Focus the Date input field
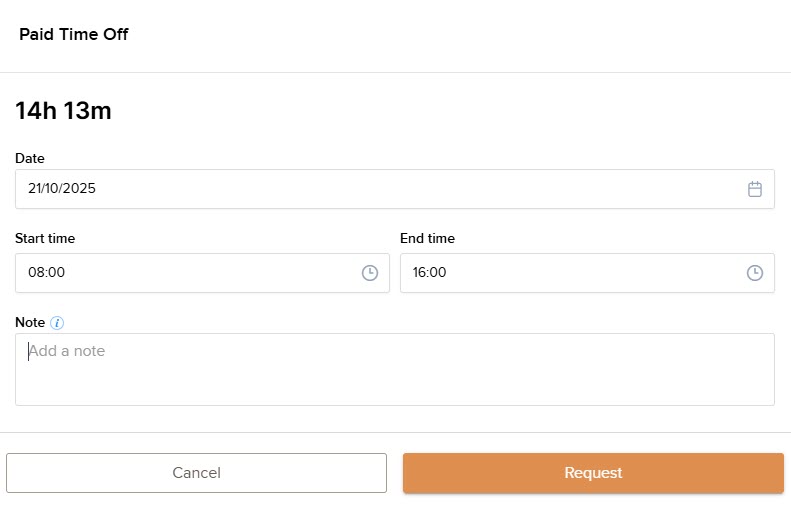The width and height of the screenshot is (791, 509). pyautogui.click(x=380, y=189)
